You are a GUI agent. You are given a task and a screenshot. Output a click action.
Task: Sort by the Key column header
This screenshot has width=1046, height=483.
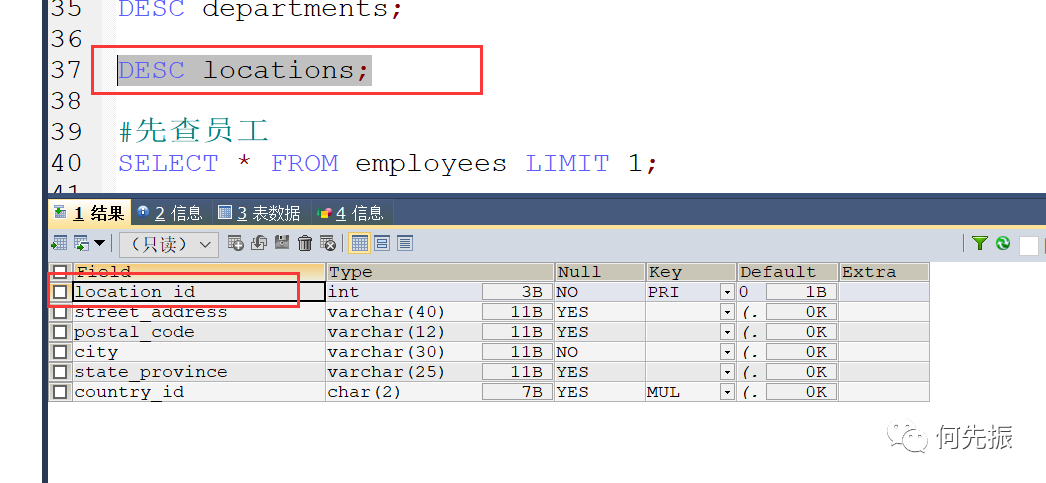pos(690,272)
